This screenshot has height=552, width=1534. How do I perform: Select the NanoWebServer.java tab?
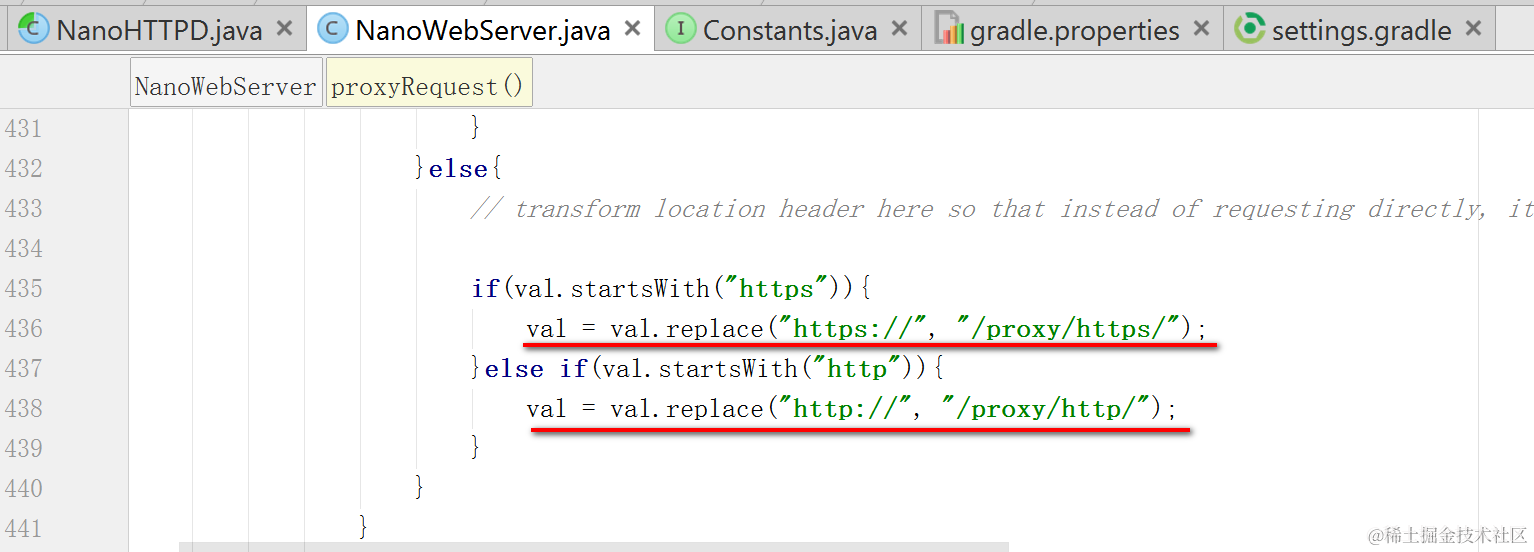(x=482, y=30)
